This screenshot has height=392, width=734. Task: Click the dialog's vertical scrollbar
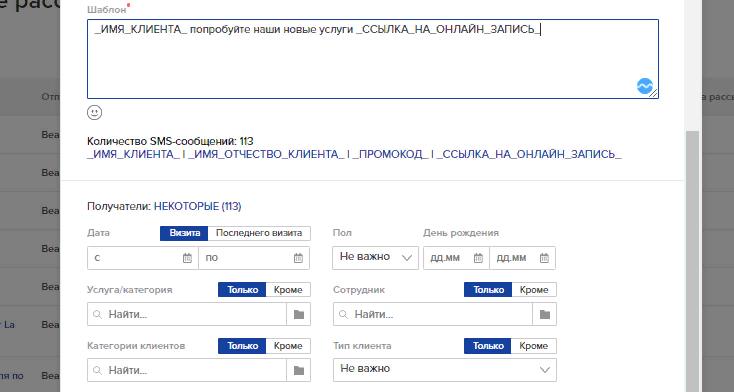coord(692,261)
